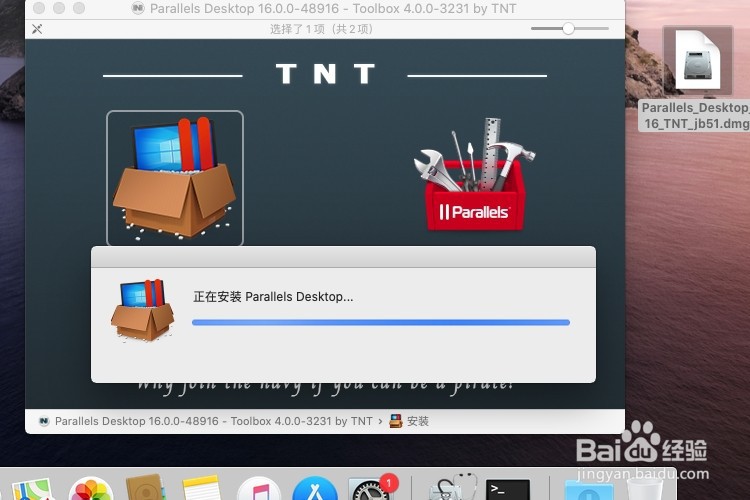Open the Downloads folder in the Dock
750x500 pixels.
pos(589,490)
